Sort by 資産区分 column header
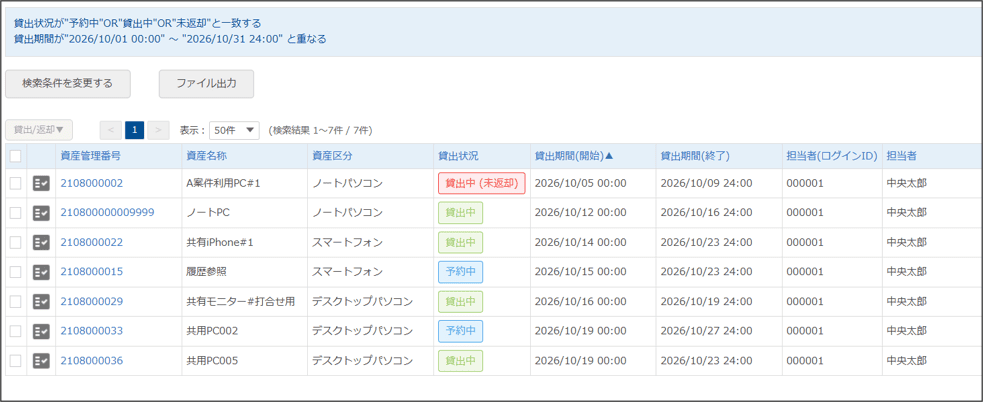983x402 pixels. (332, 156)
